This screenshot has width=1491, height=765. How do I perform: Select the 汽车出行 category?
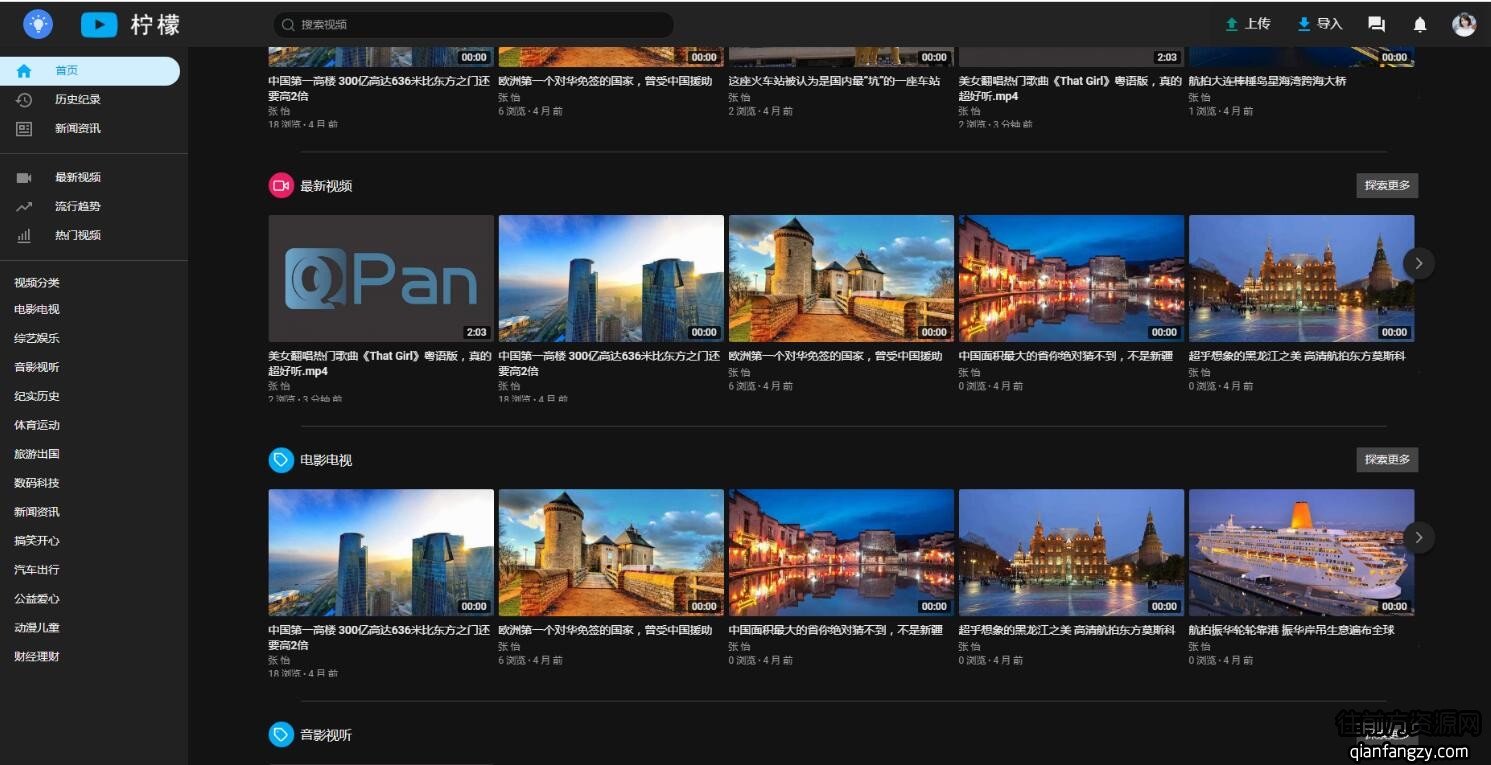pos(37,570)
